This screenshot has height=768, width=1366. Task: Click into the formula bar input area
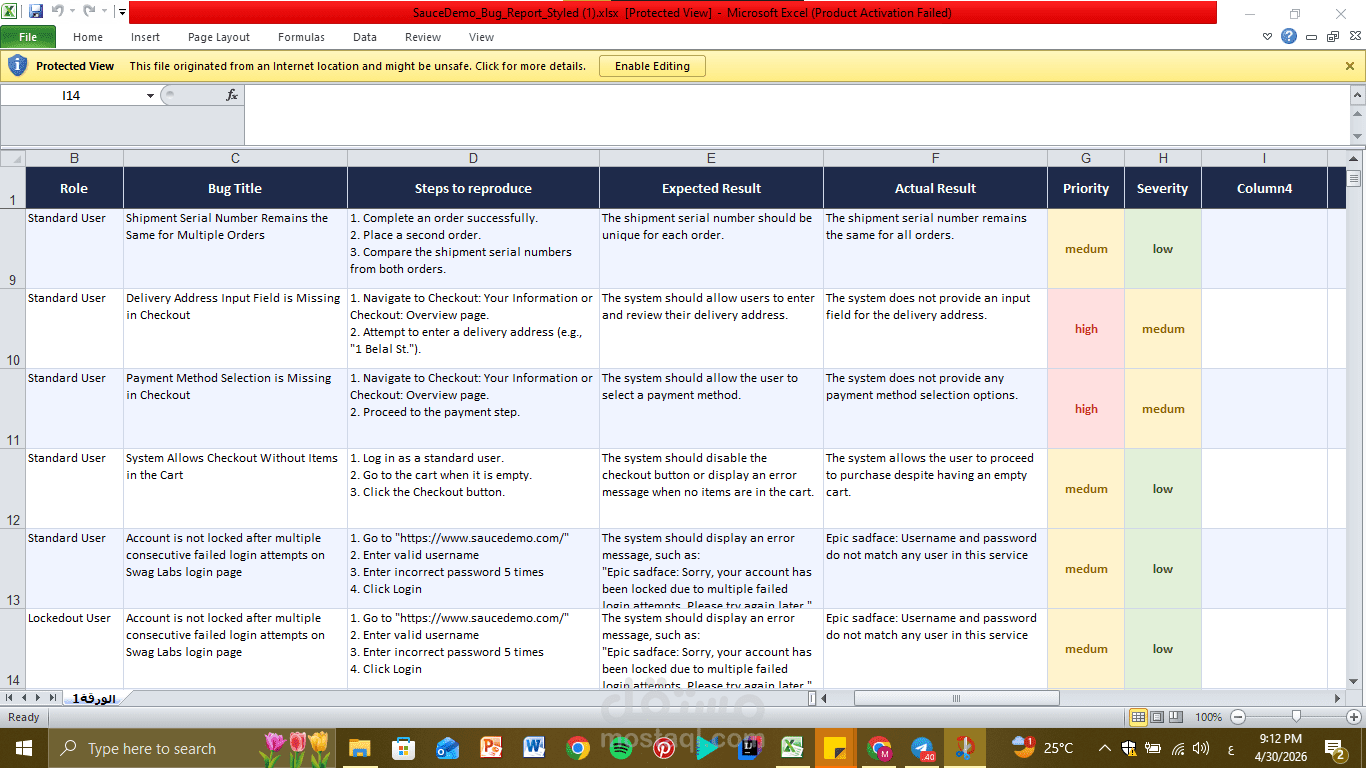pos(796,115)
